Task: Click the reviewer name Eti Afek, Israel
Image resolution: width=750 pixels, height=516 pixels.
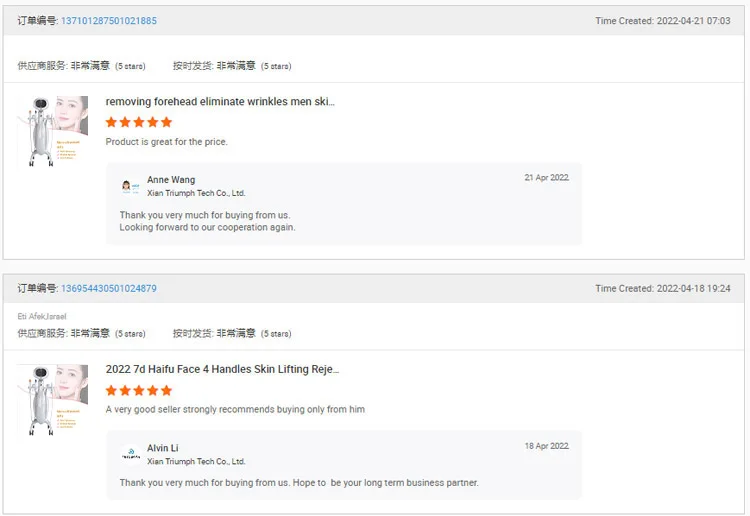Action: click(x=42, y=316)
